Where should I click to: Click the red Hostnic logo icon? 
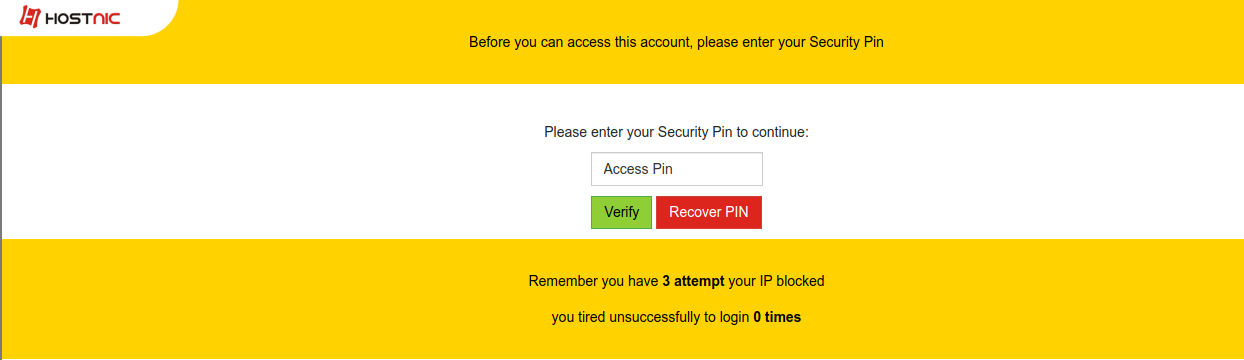[x=30, y=17]
